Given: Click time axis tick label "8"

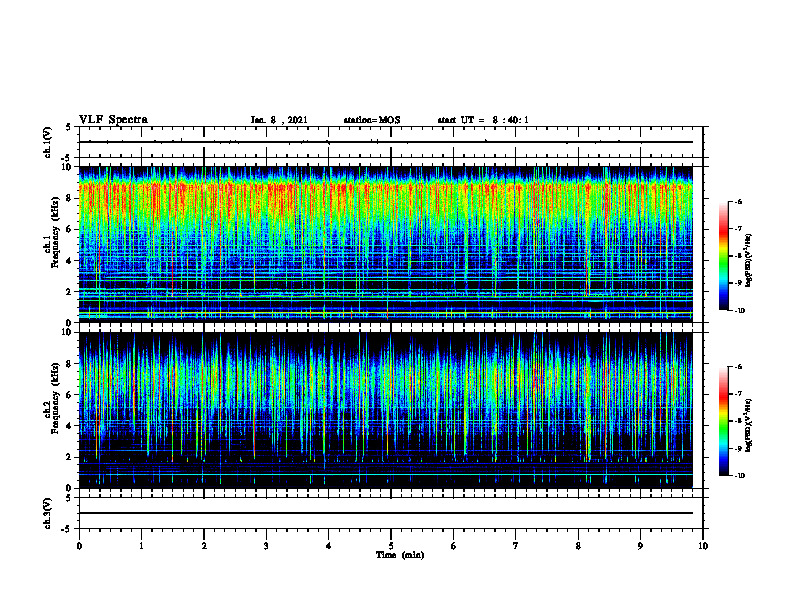Looking at the screenshot, I should 578,546.
